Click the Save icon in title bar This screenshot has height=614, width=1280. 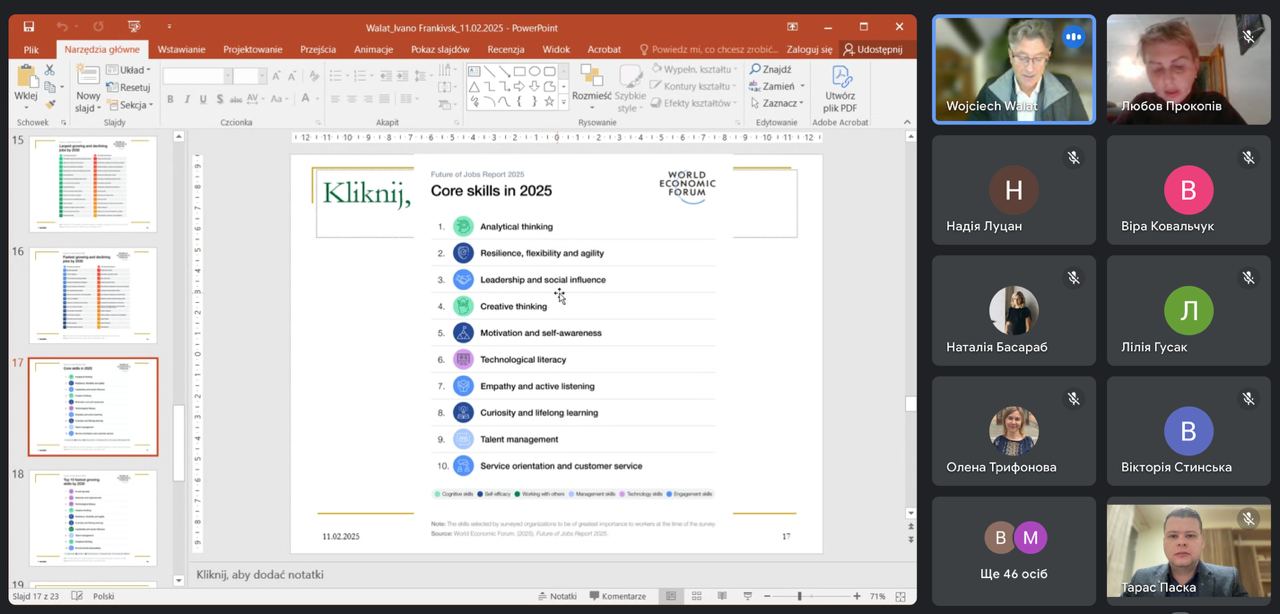click(x=28, y=26)
